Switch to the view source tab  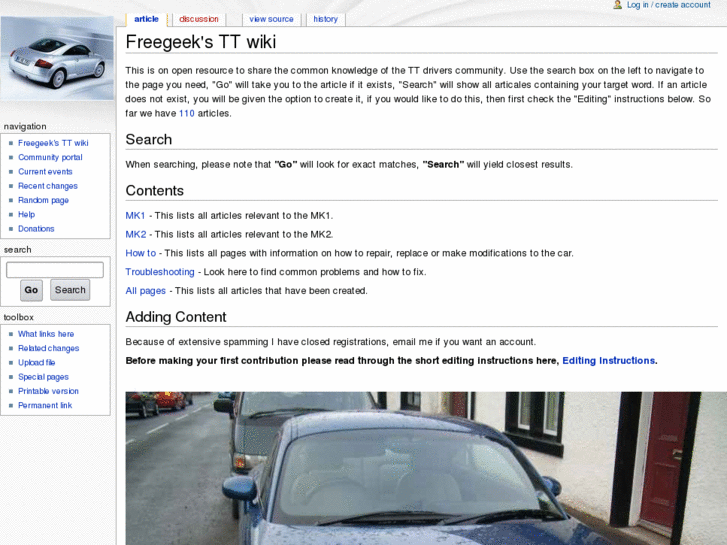tap(271, 19)
